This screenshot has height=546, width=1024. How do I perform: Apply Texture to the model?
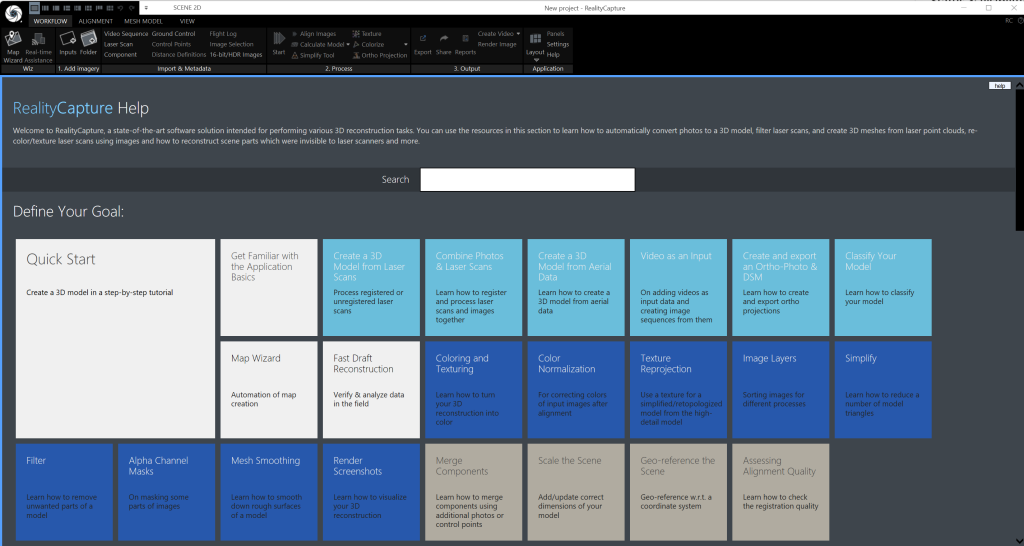[x=367, y=34]
